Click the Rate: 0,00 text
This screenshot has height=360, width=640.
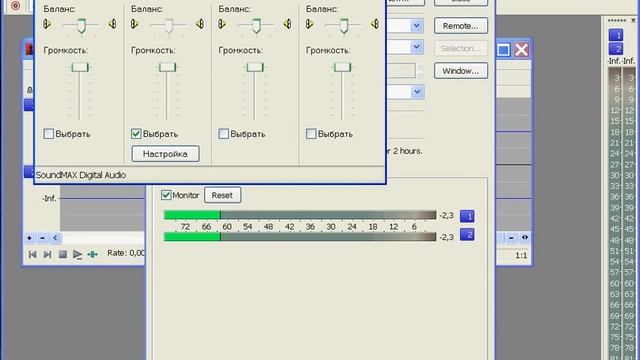click(126, 253)
